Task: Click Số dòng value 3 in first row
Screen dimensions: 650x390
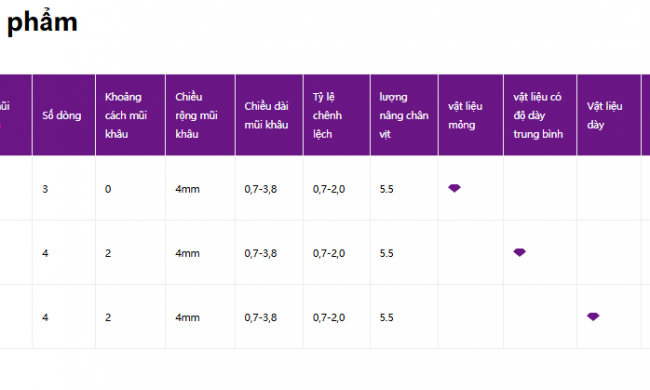Action: click(x=45, y=189)
